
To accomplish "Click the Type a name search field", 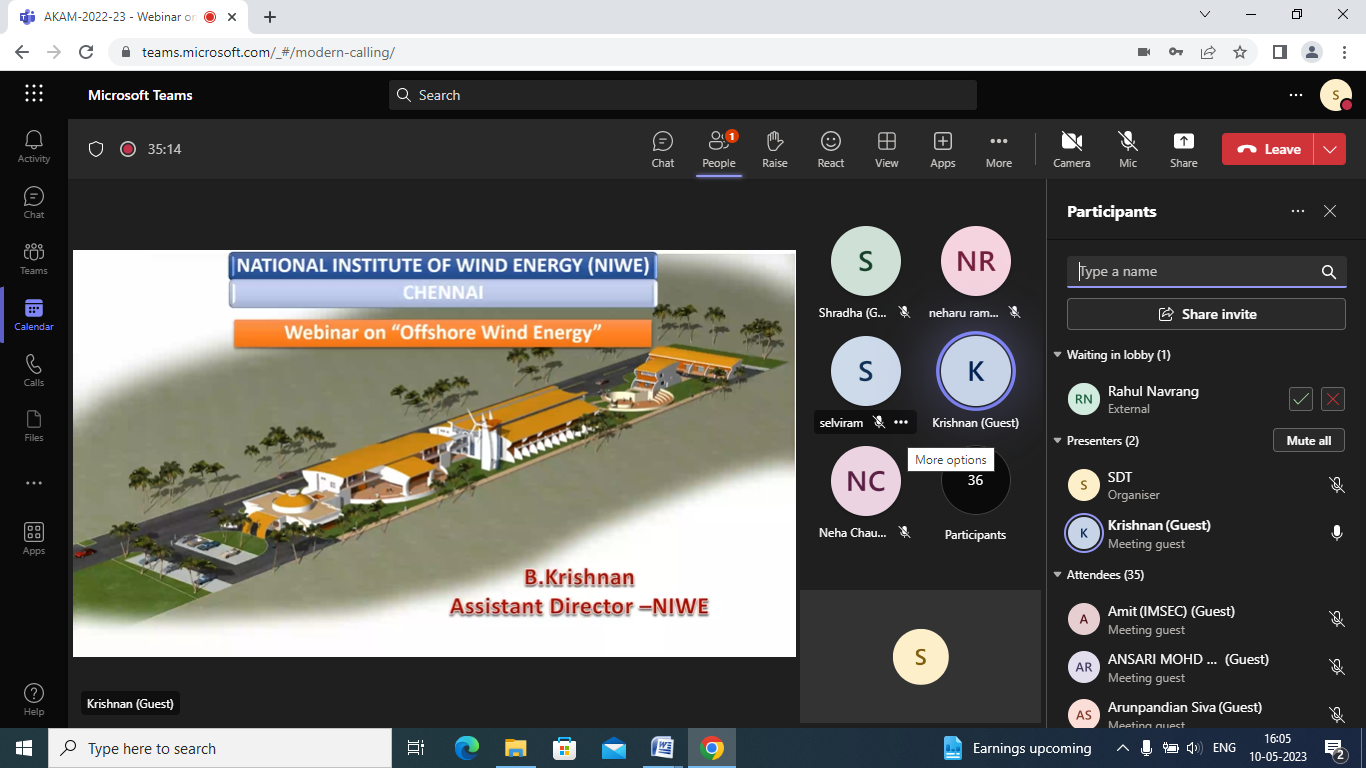I will point(1195,271).
